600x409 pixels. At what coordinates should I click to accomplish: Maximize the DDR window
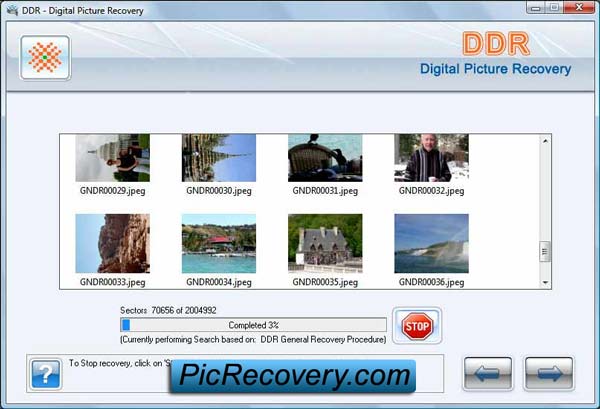(554, 8)
